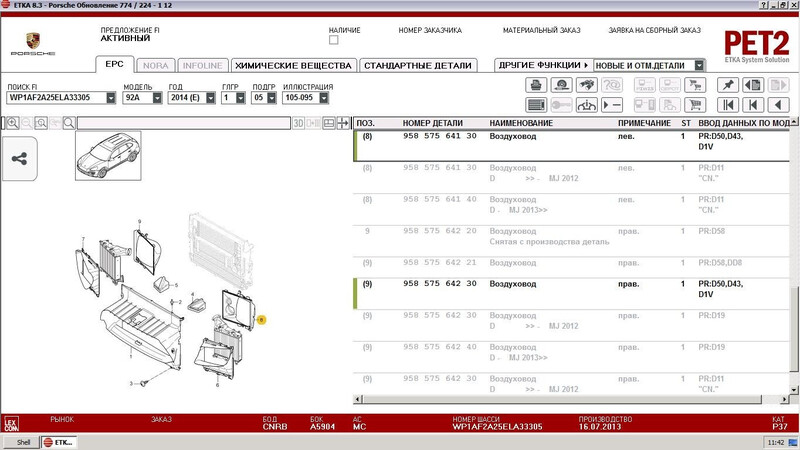This screenshot has width=800, height=450.
Task: Click the disc-with-pen toolbar icon
Action: coord(561,85)
